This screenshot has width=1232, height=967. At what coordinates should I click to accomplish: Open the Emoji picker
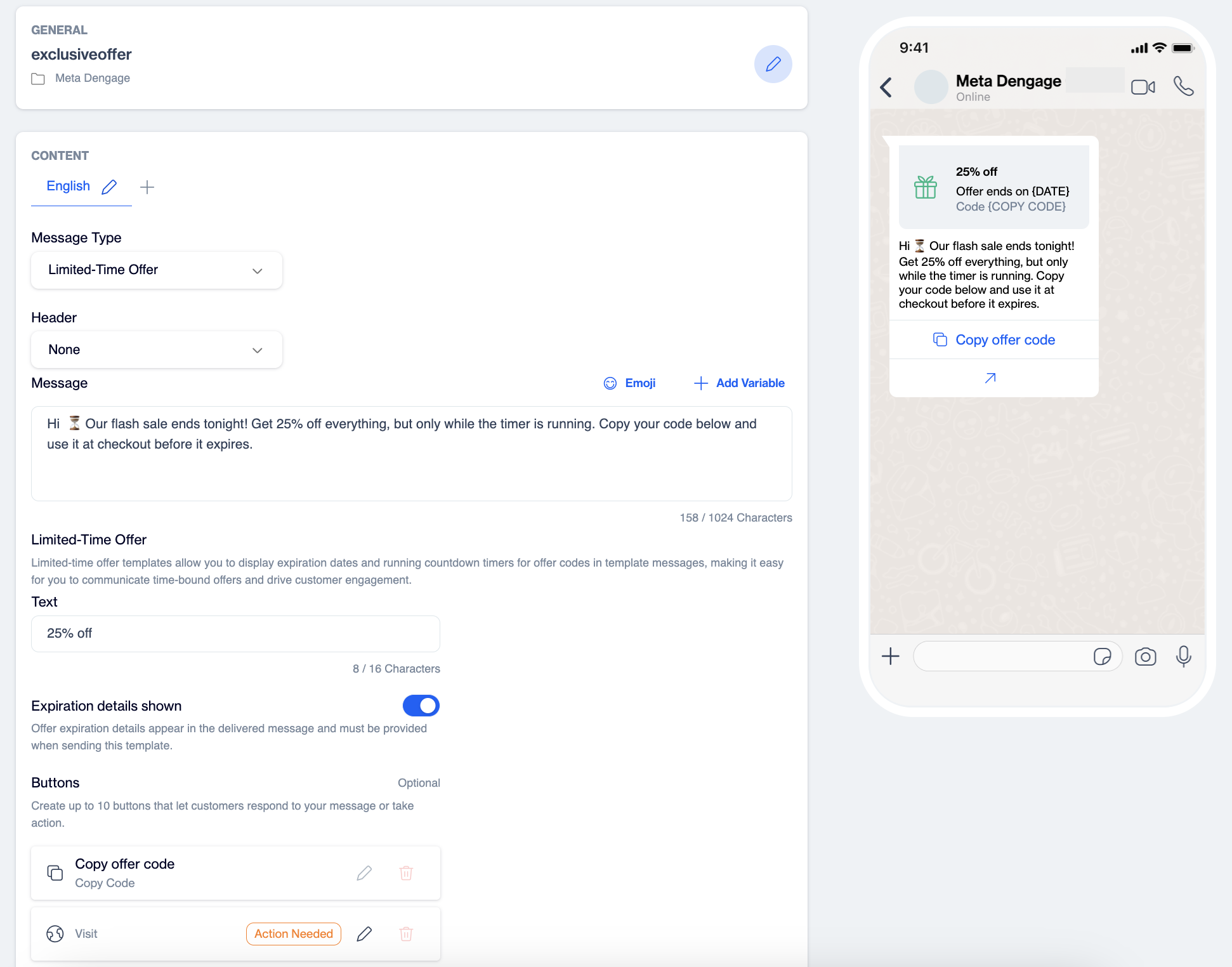[x=629, y=383]
